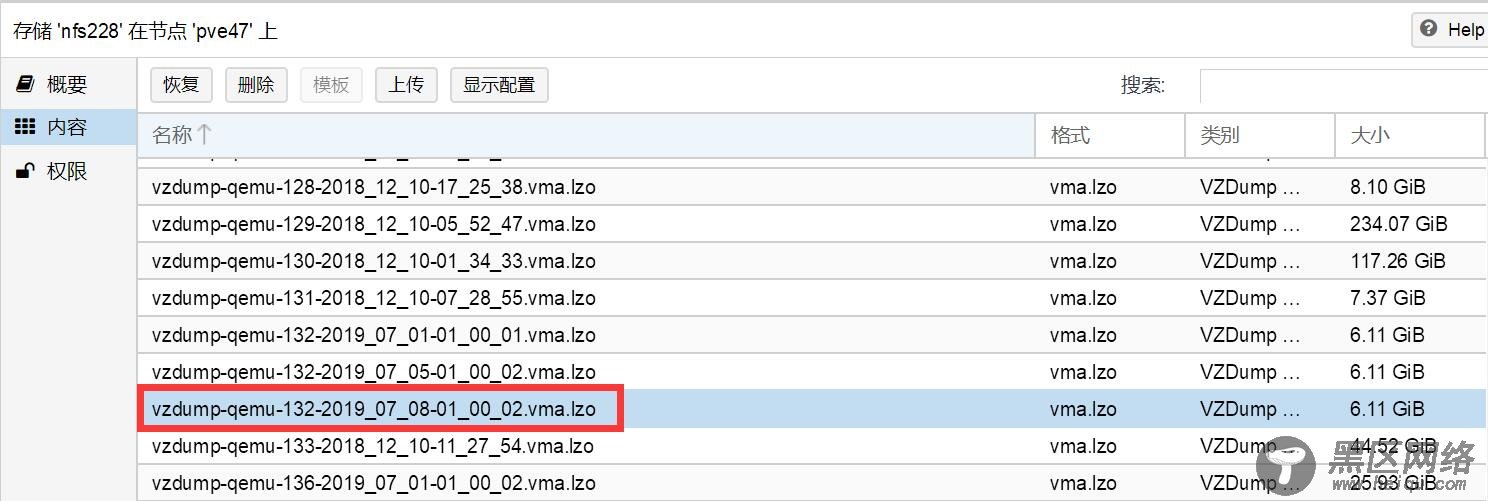This screenshot has height=501, width=1488.
Task: Click the unlock icon beside 权限
Action: [26, 171]
